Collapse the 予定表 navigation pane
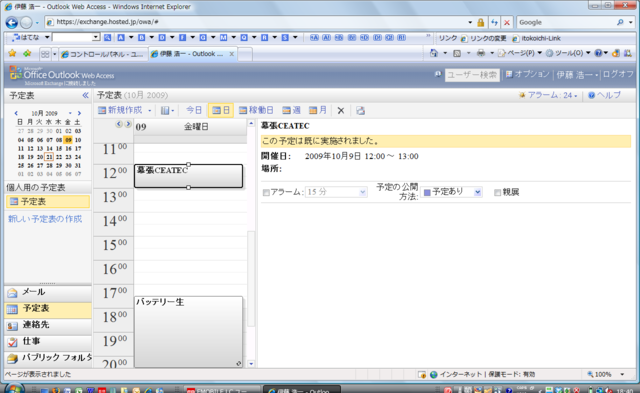This screenshot has height=393, width=640. click(x=85, y=95)
